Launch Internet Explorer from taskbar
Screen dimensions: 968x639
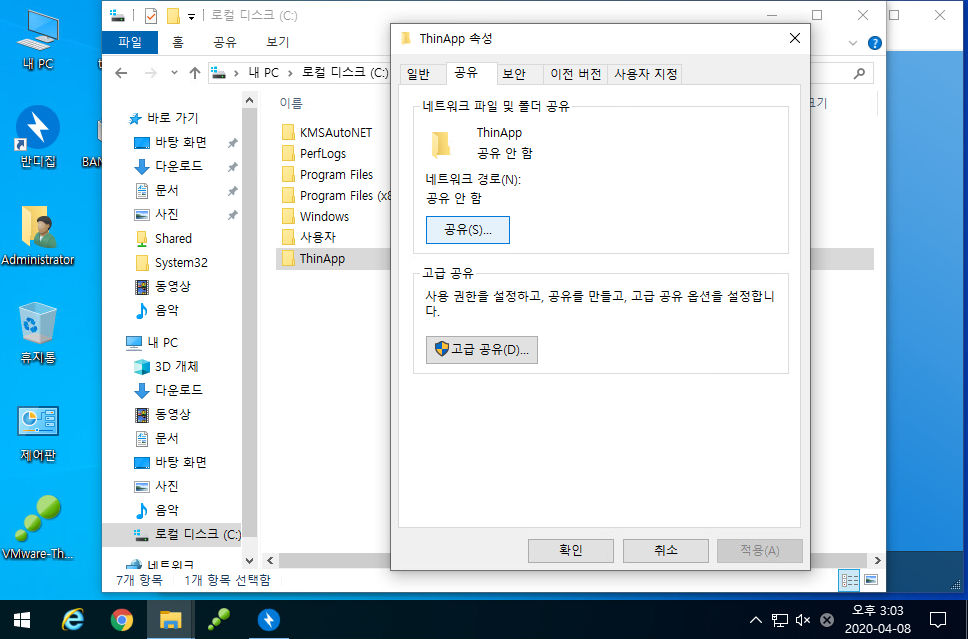(x=73, y=620)
